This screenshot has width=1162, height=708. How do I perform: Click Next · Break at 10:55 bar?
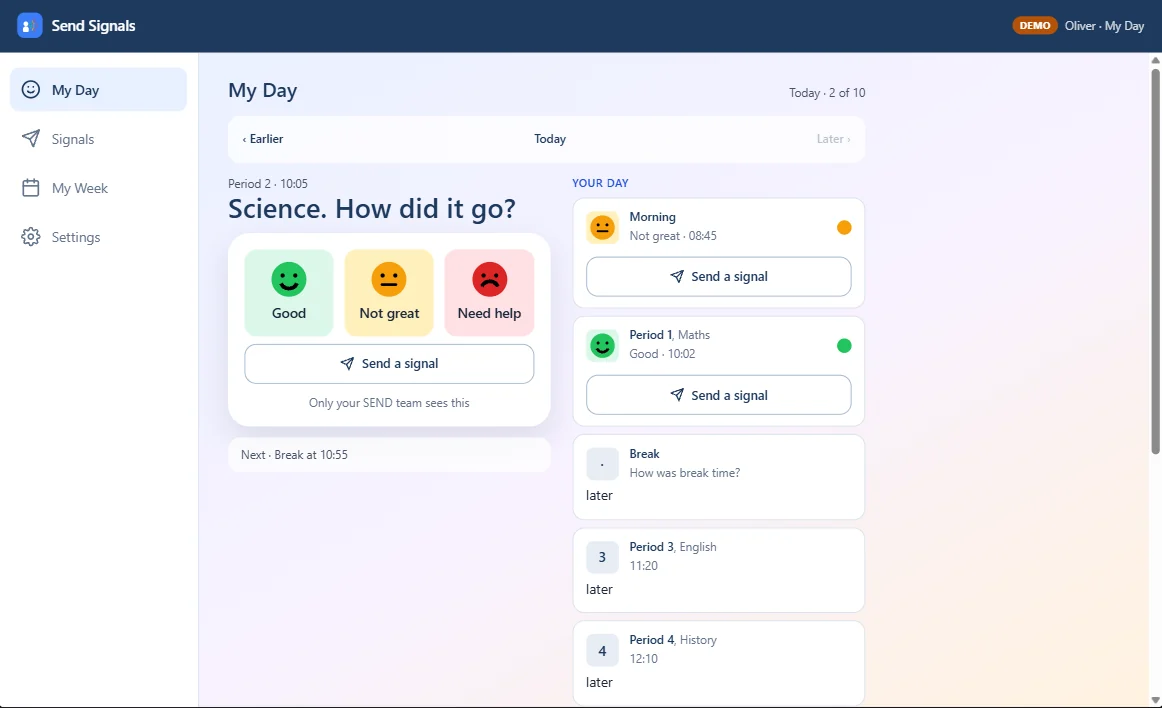389,454
